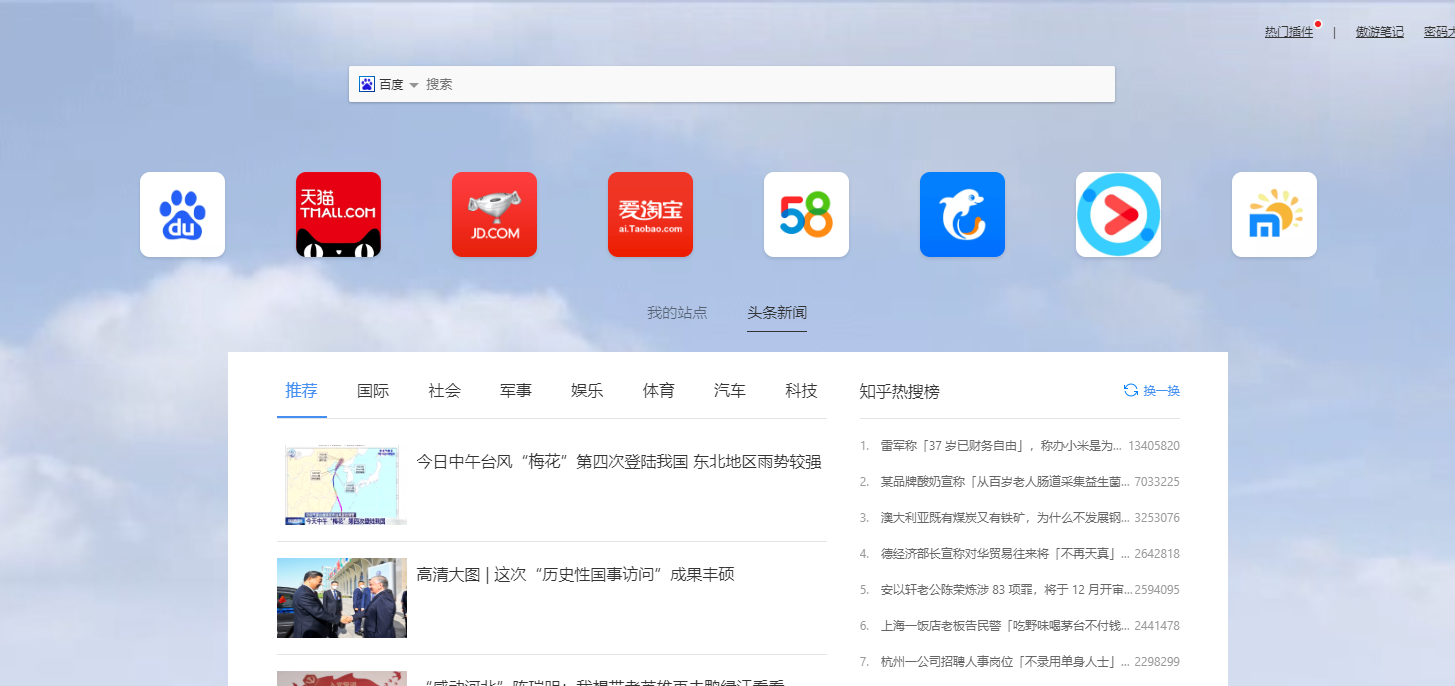Screen dimensions: 1455x686
Task: Click the 知乎热搜榜 heading
Action: [x=899, y=391]
